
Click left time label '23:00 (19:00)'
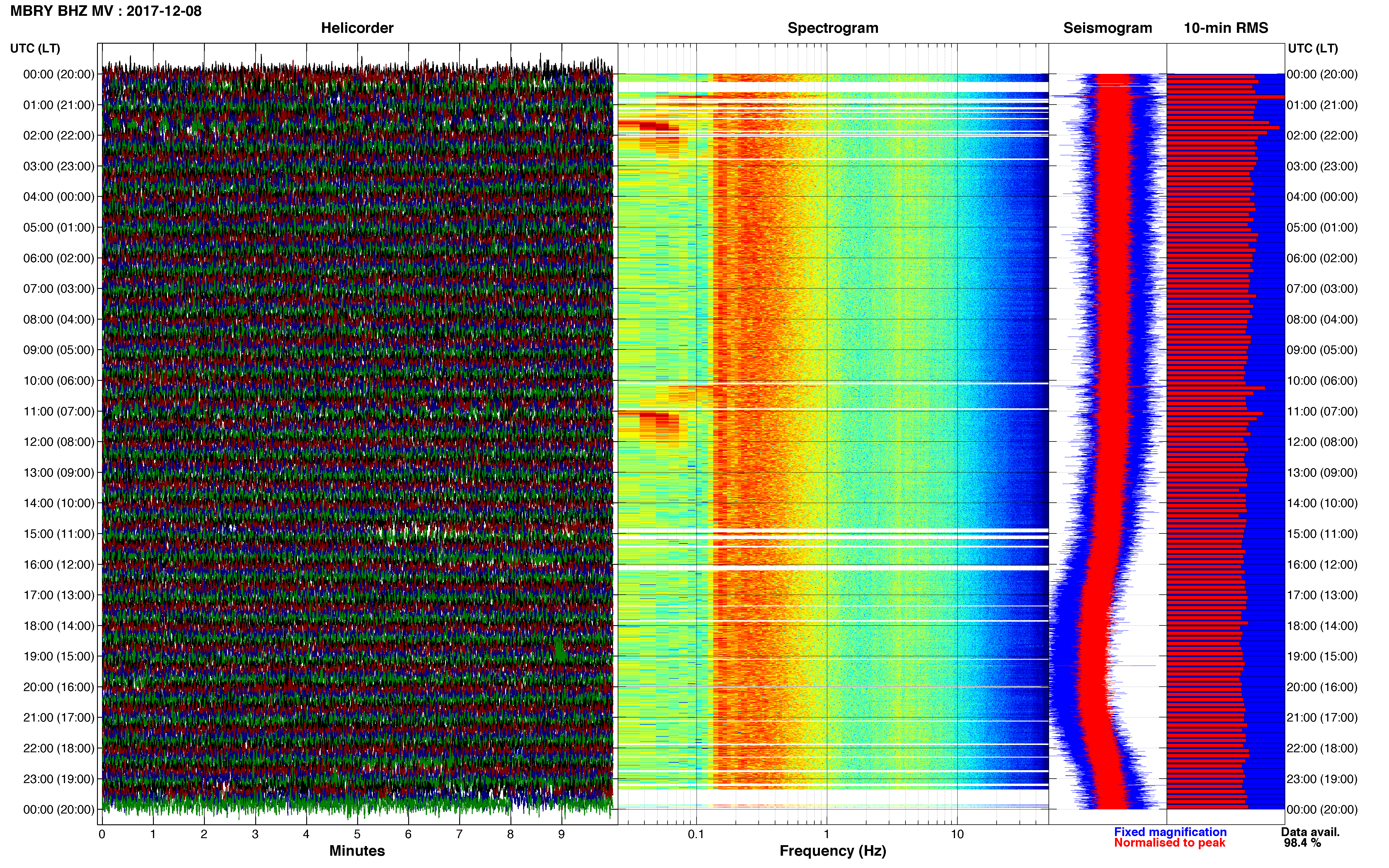(x=59, y=779)
